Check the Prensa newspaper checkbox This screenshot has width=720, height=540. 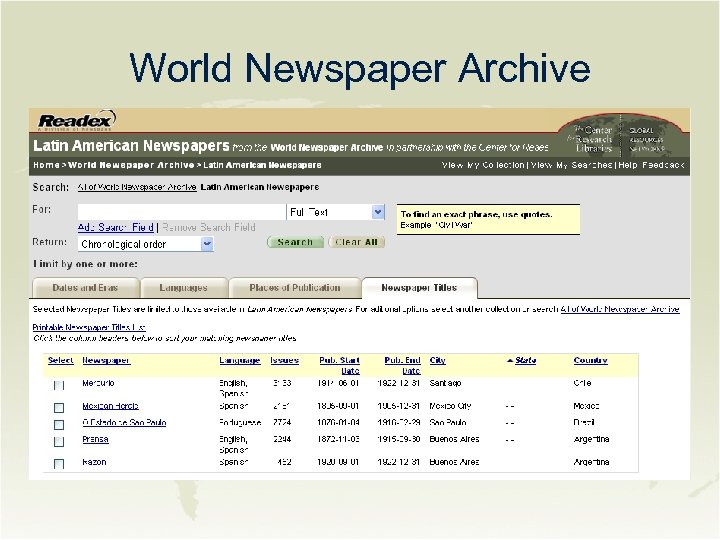click(x=59, y=441)
